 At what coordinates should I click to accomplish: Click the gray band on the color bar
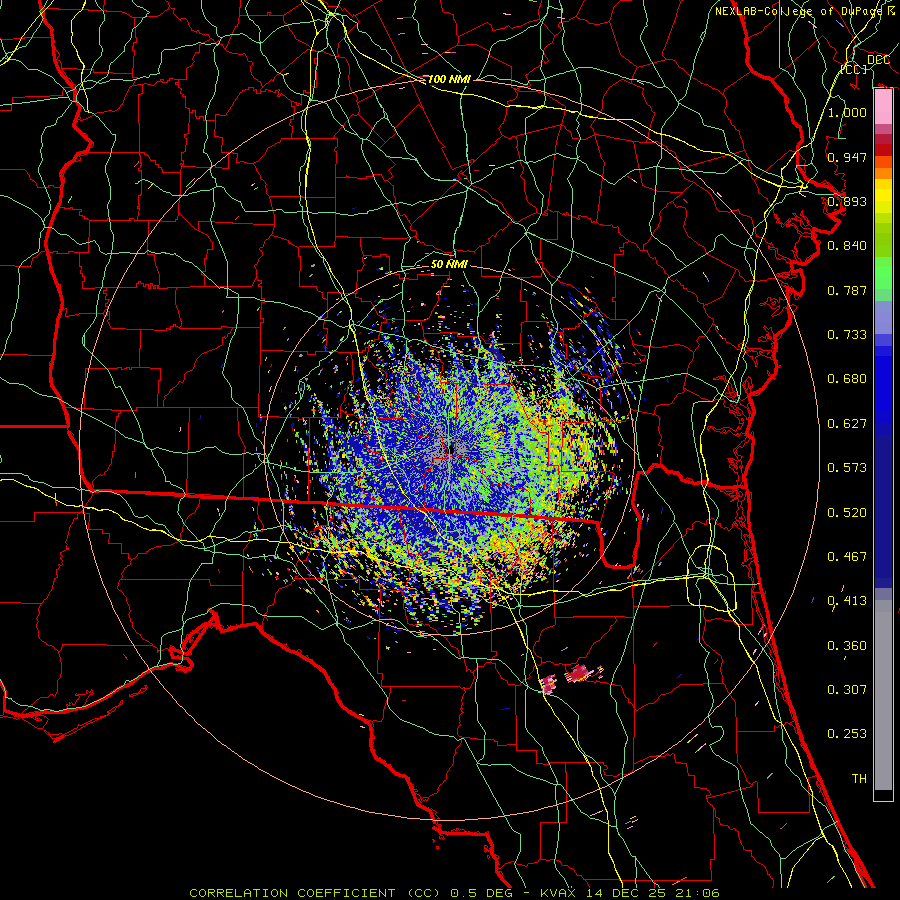883,695
